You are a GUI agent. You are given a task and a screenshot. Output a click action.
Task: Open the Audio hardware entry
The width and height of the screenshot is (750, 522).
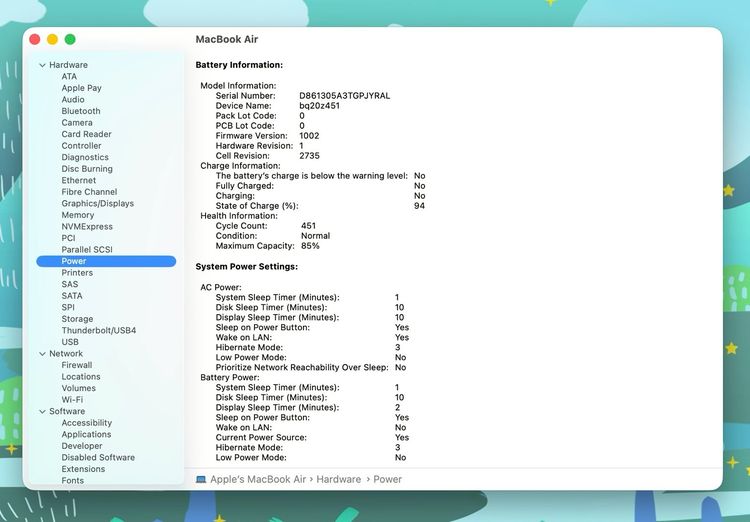pyautogui.click(x=73, y=100)
